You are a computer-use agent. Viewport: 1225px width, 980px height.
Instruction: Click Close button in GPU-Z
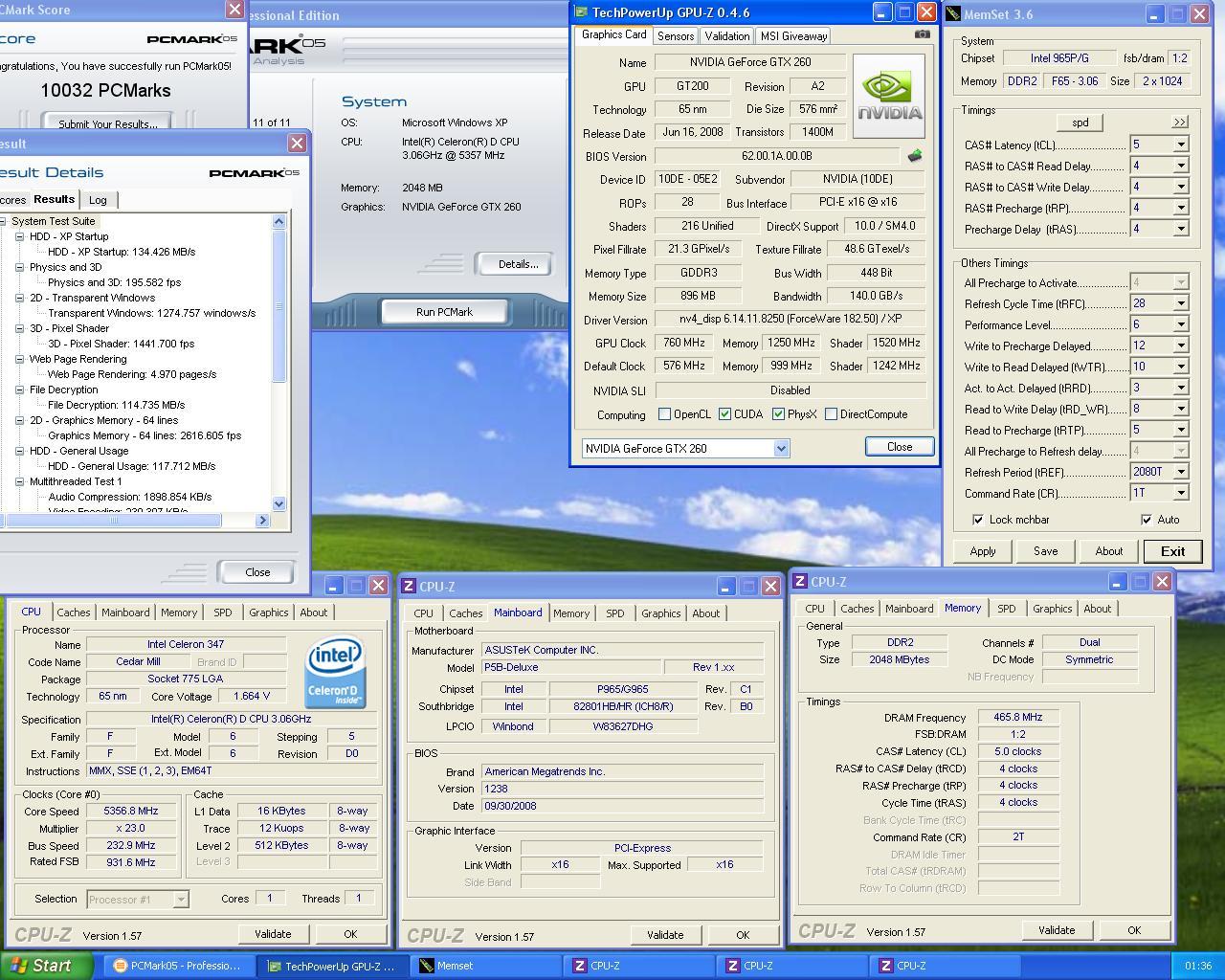[x=900, y=447]
